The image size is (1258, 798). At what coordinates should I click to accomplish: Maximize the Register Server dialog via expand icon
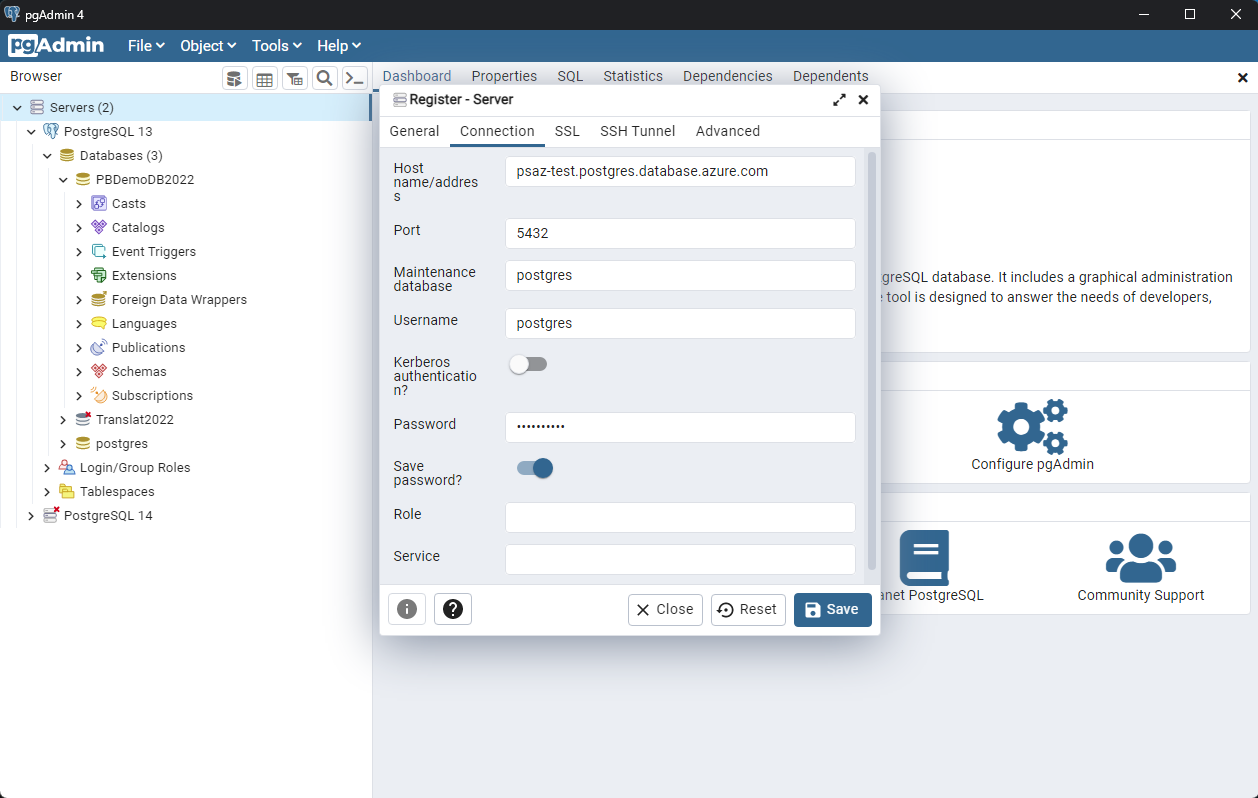[839, 100]
